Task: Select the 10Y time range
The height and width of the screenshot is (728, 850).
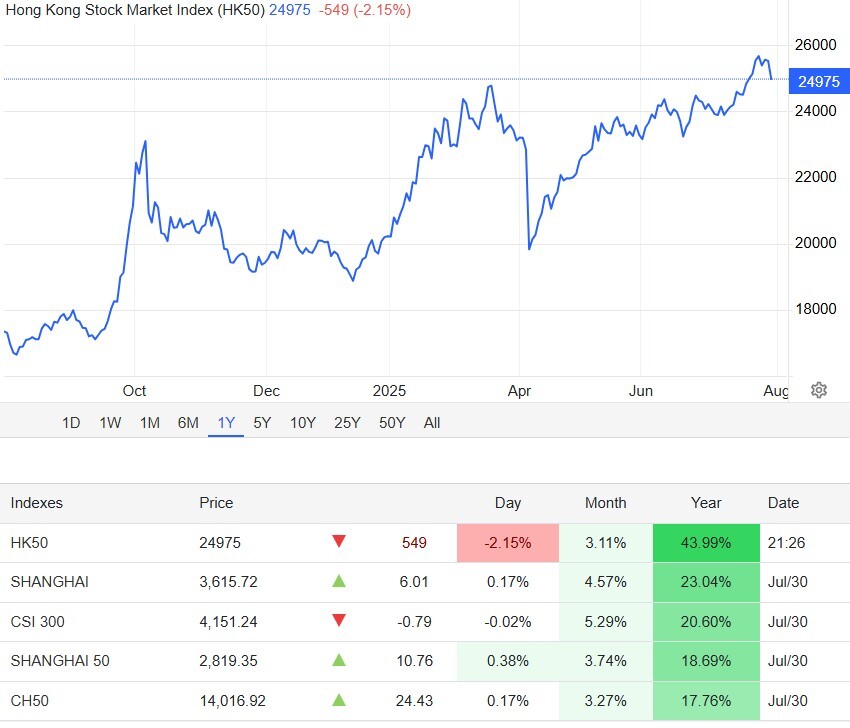Action: click(303, 423)
